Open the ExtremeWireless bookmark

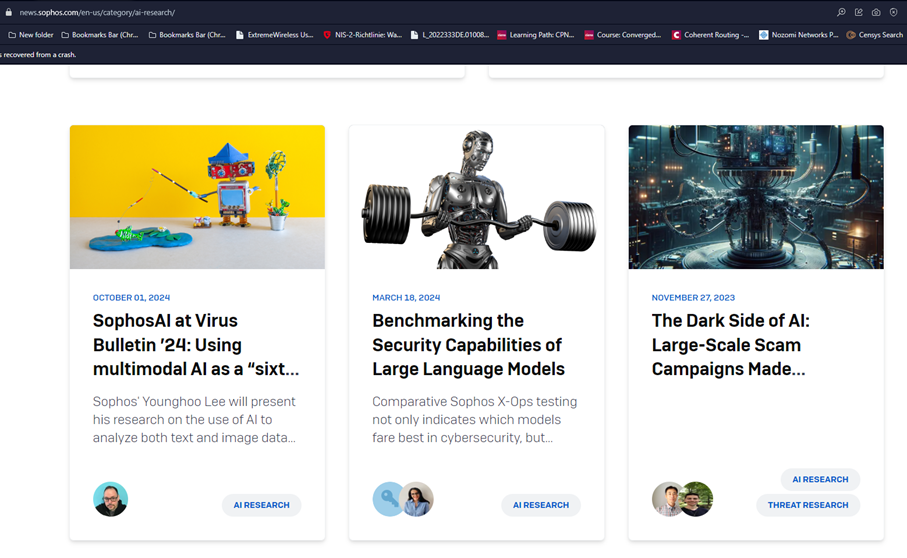coord(274,35)
